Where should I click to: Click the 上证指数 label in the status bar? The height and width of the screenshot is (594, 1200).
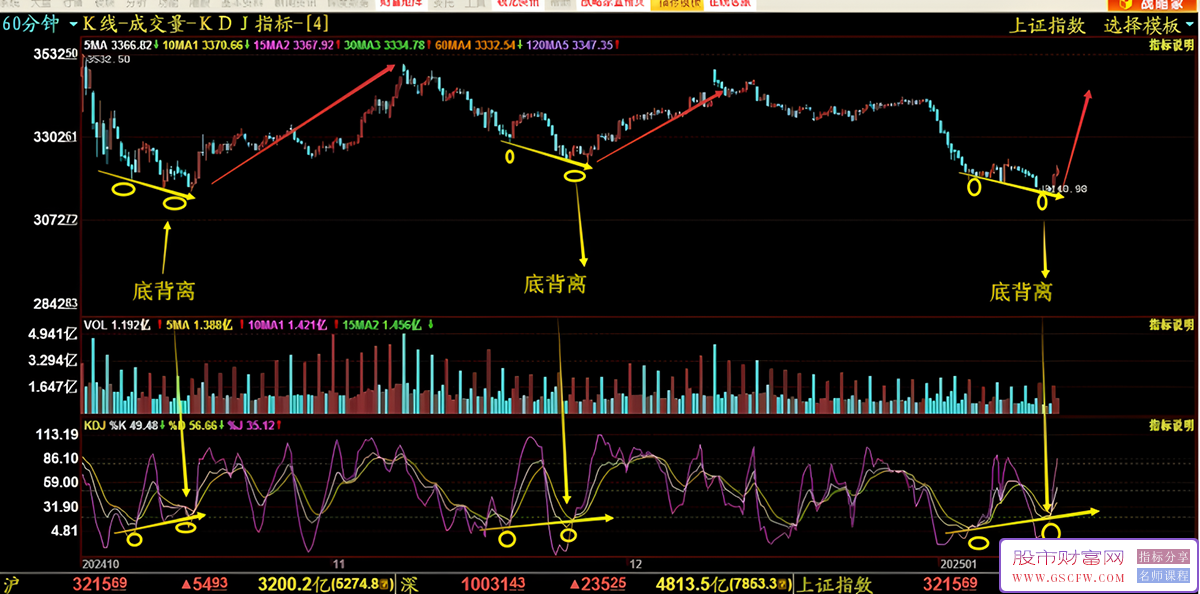[837, 583]
